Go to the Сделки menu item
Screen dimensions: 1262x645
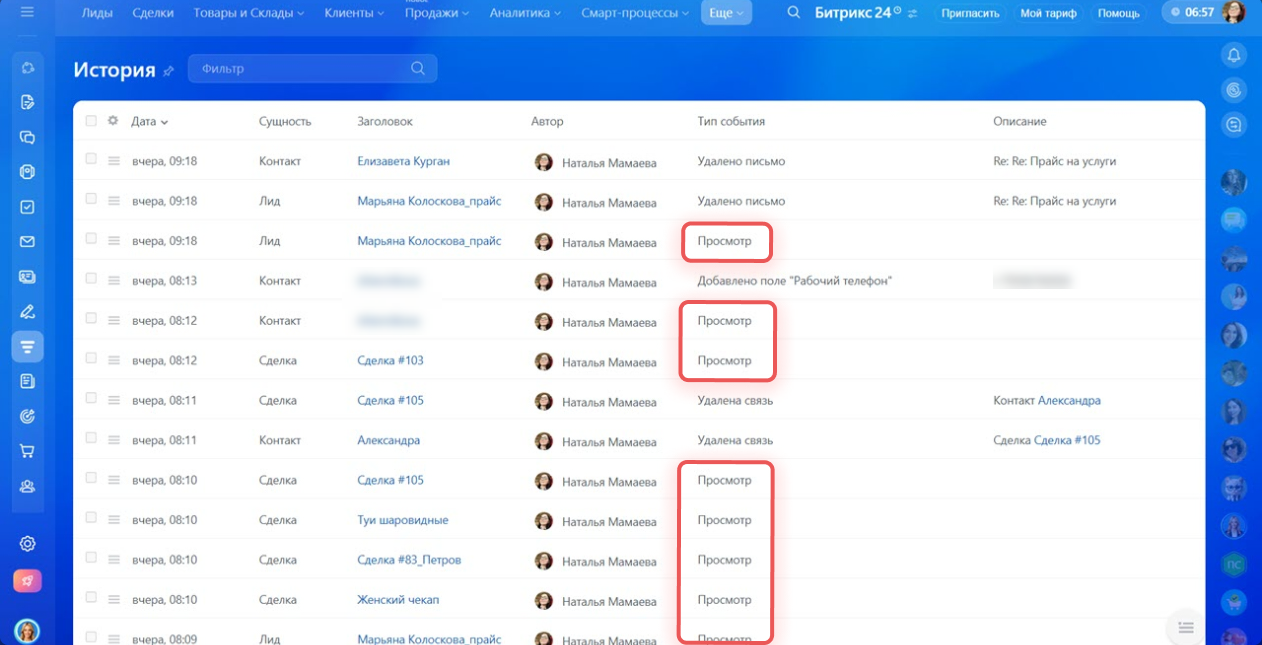[152, 13]
